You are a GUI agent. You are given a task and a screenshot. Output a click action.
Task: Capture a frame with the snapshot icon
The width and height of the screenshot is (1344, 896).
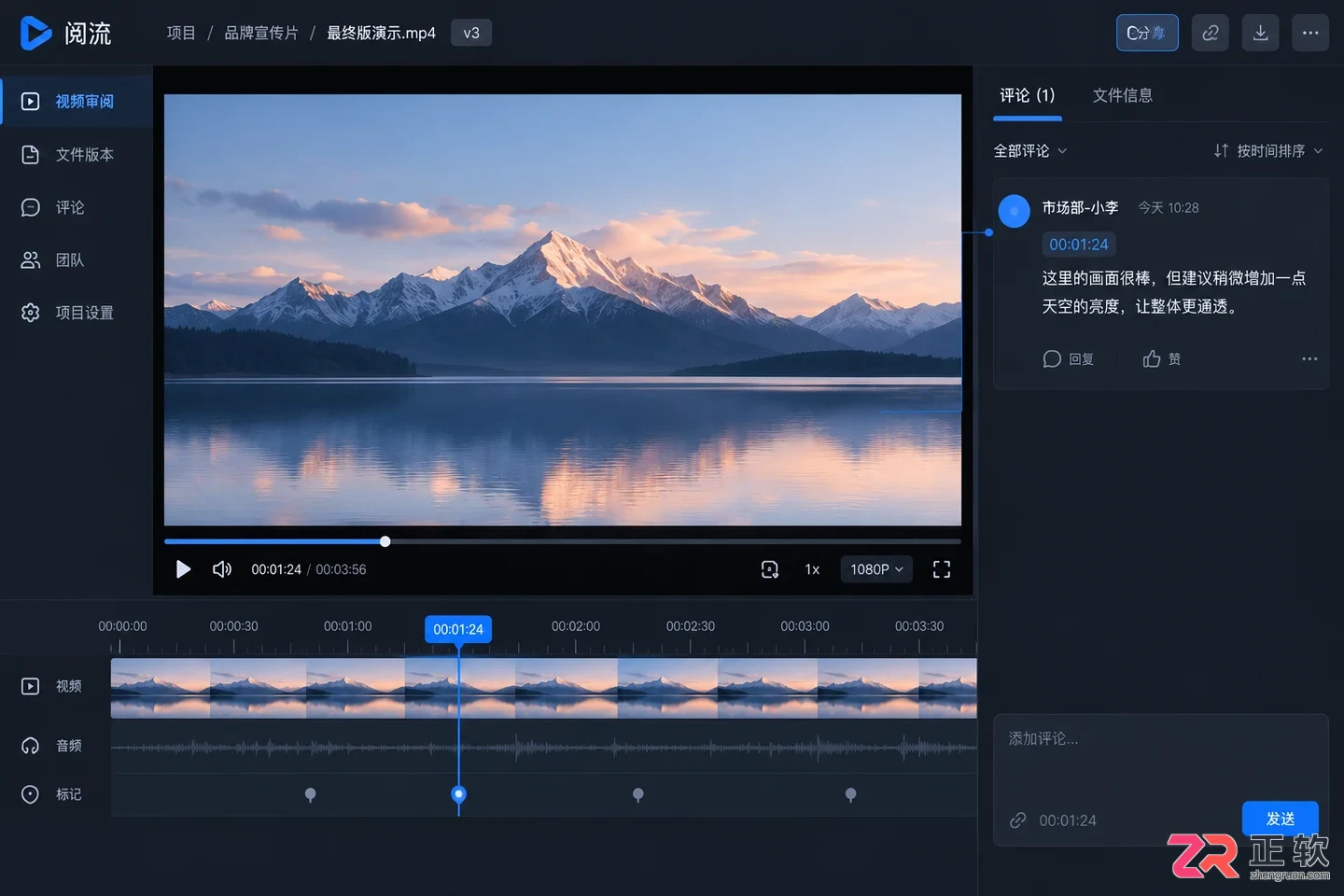pos(769,569)
